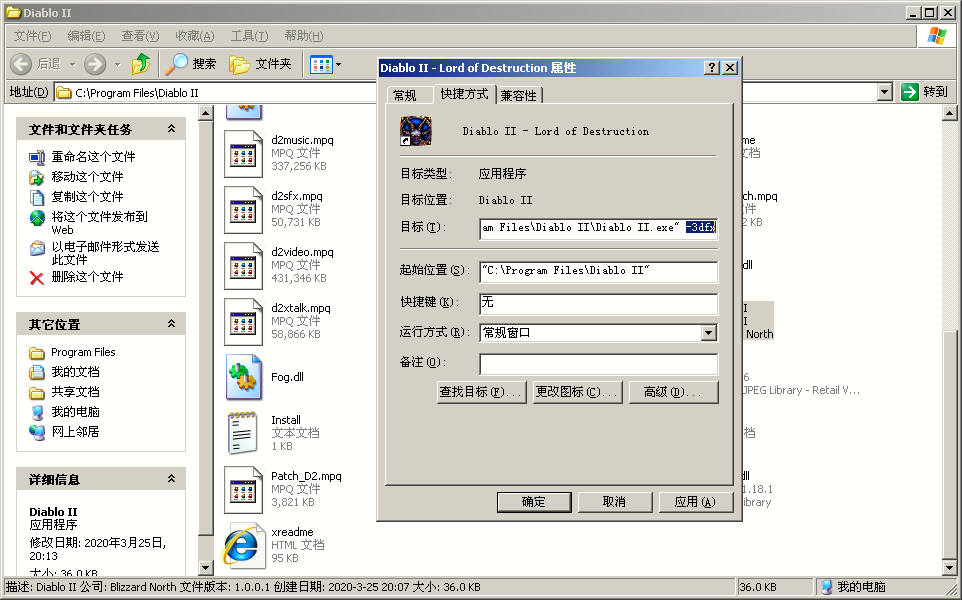
Task: Click the 起始位置(S) text field
Action: [598, 271]
